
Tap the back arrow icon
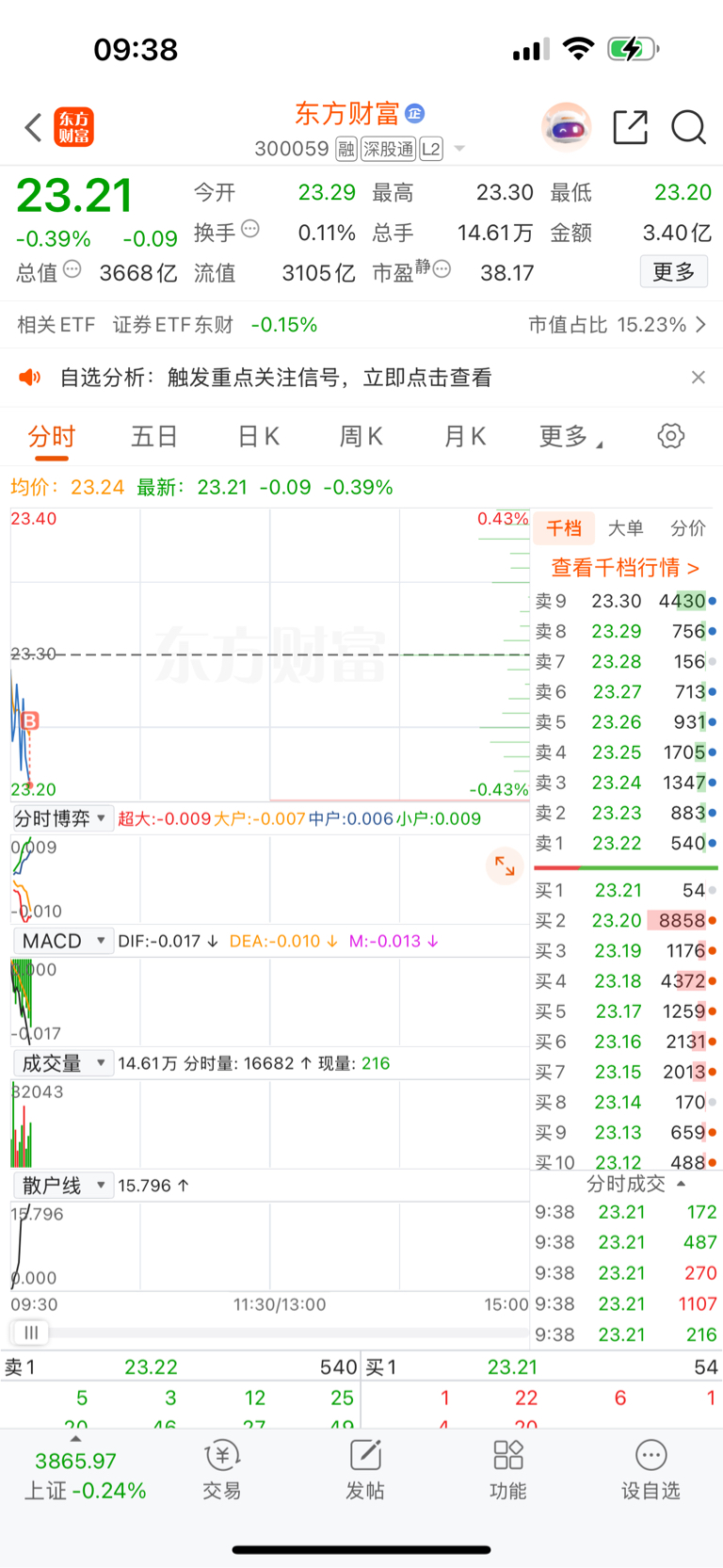pos(34,127)
